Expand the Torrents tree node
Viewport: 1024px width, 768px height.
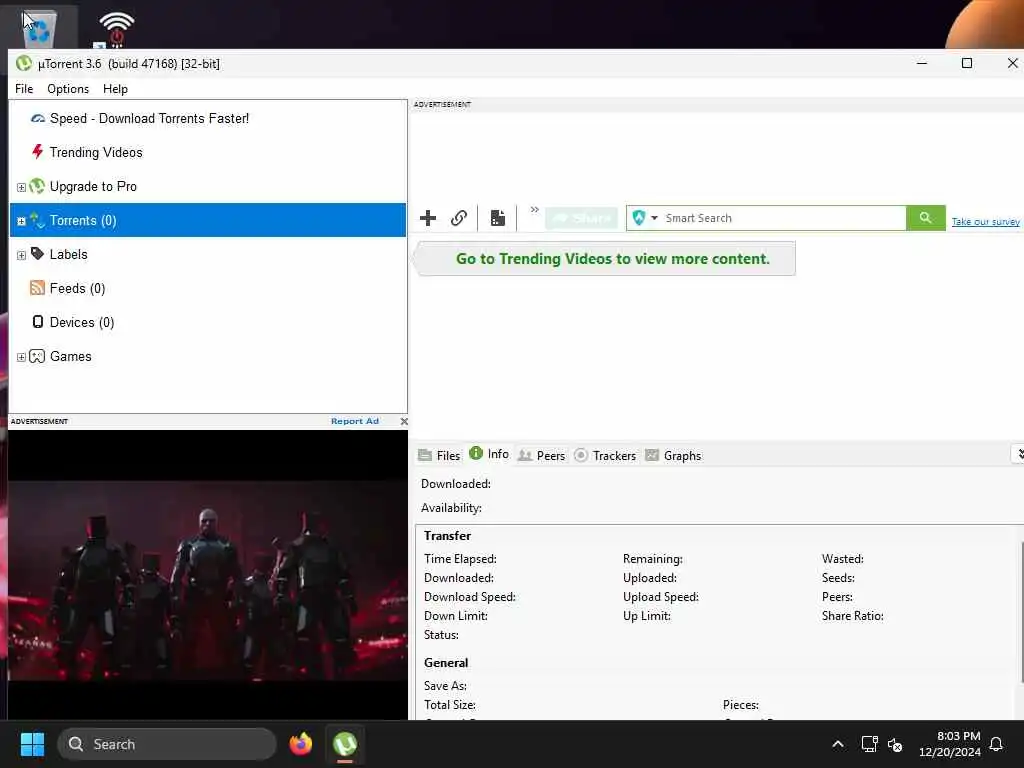tap(21, 221)
